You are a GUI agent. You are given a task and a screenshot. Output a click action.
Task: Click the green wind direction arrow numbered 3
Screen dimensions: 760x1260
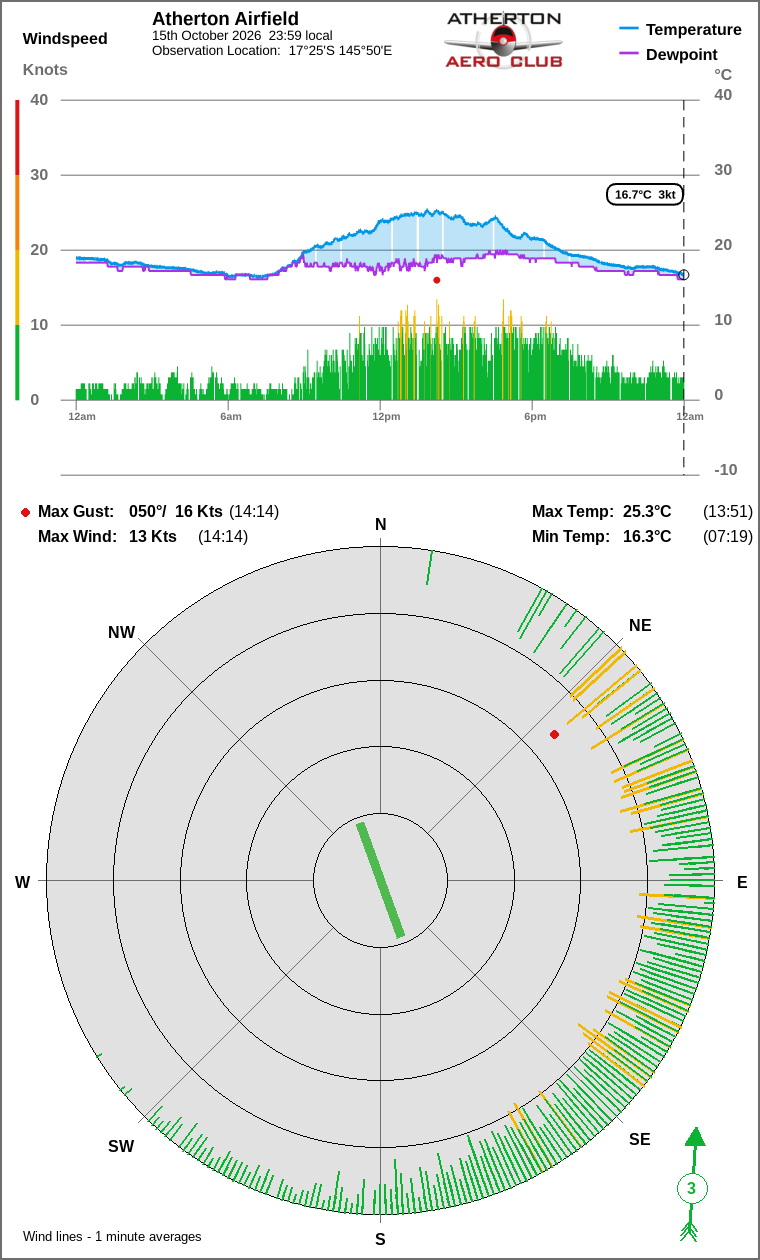tap(692, 1184)
